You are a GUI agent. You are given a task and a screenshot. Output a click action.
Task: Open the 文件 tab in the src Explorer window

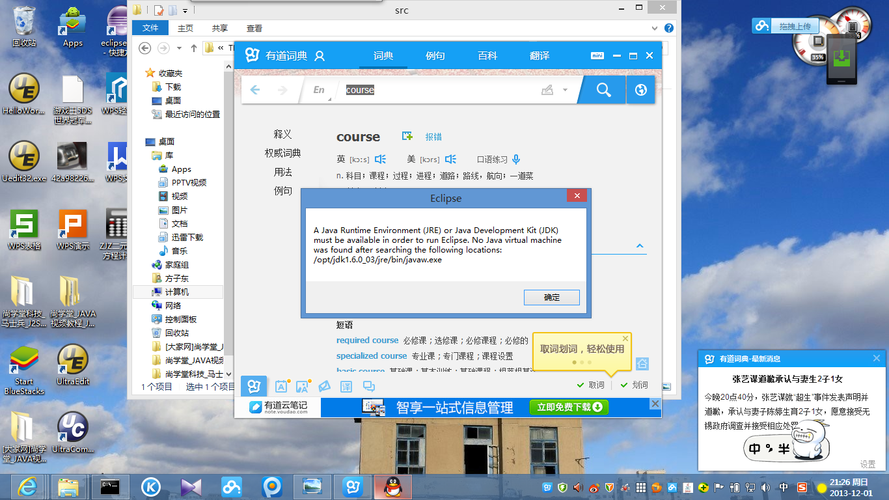(x=150, y=28)
